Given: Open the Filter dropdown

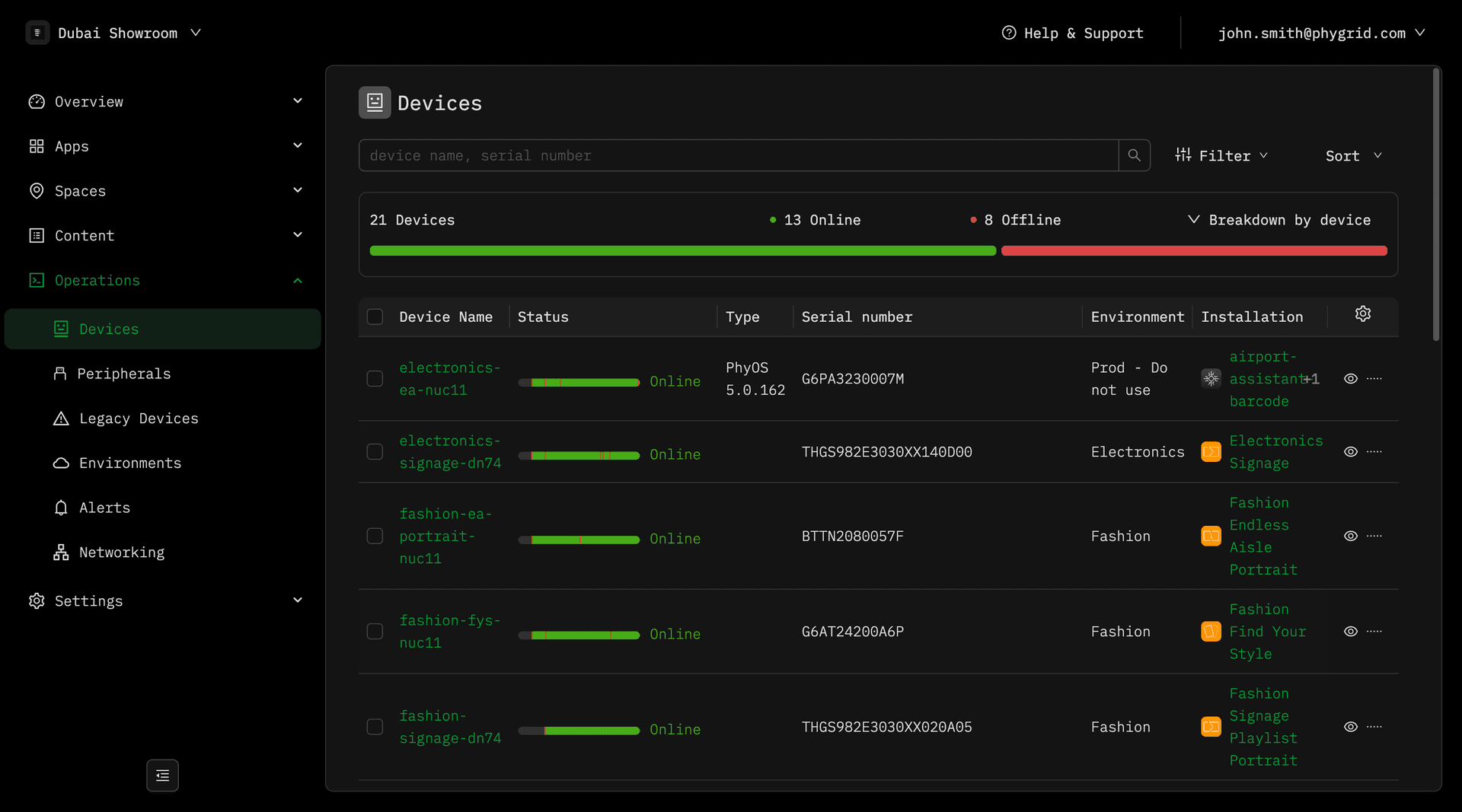Looking at the screenshot, I should click(1221, 155).
